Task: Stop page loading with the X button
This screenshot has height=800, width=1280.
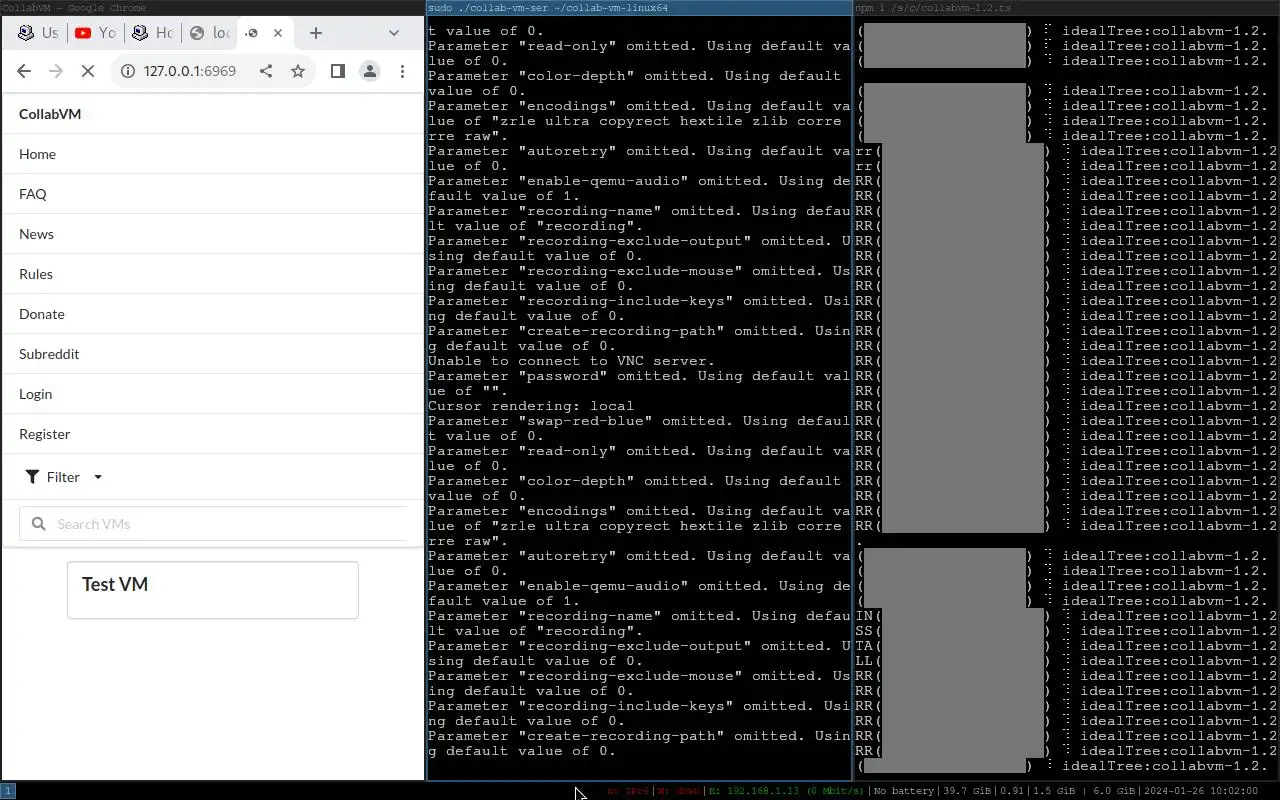Action: click(87, 71)
